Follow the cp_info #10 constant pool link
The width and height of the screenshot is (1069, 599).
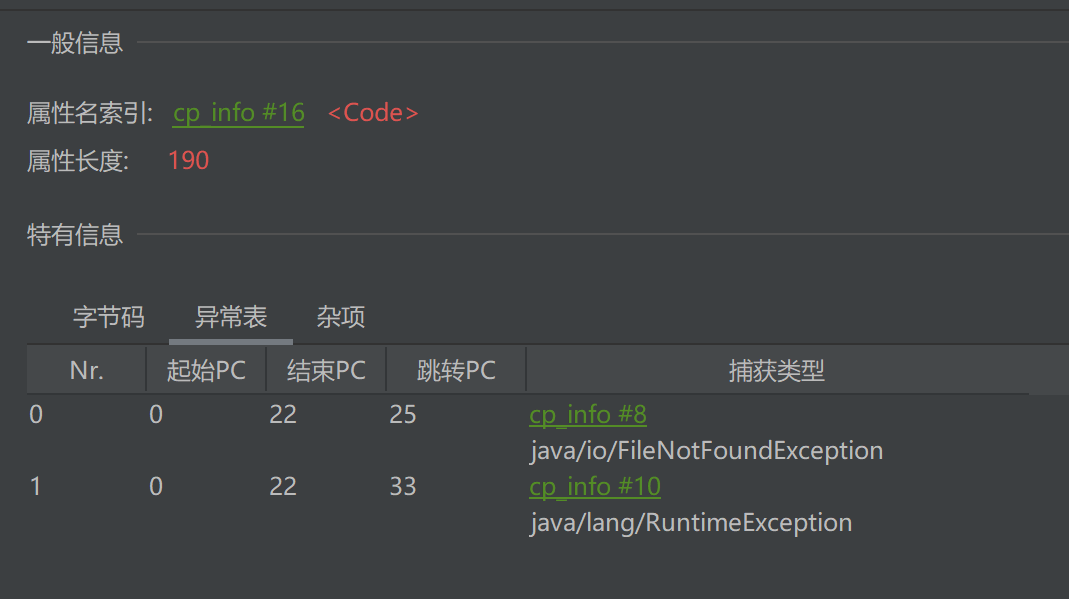(x=594, y=486)
